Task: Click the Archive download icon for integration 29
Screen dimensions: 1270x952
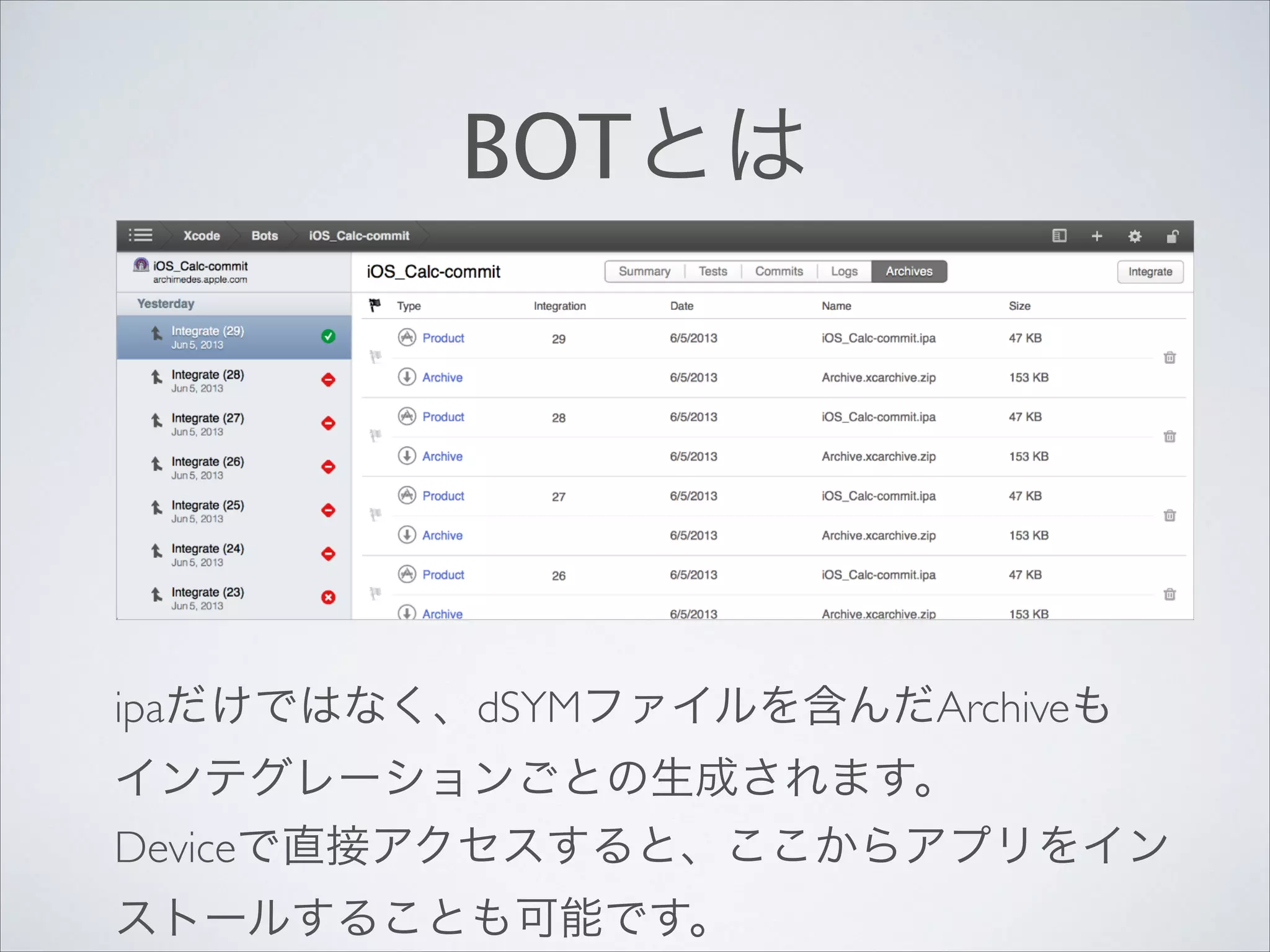Action: point(407,377)
